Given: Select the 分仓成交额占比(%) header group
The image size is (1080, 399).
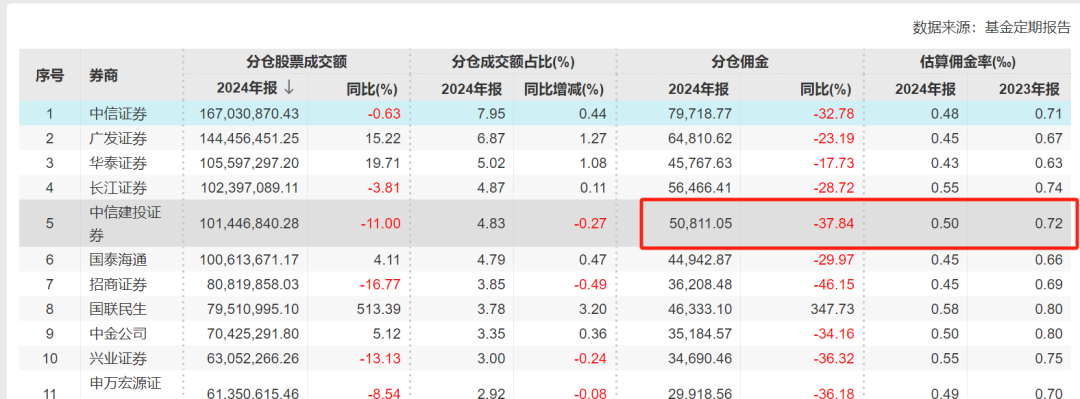Looking at the screenshot, I should point(513,61).
